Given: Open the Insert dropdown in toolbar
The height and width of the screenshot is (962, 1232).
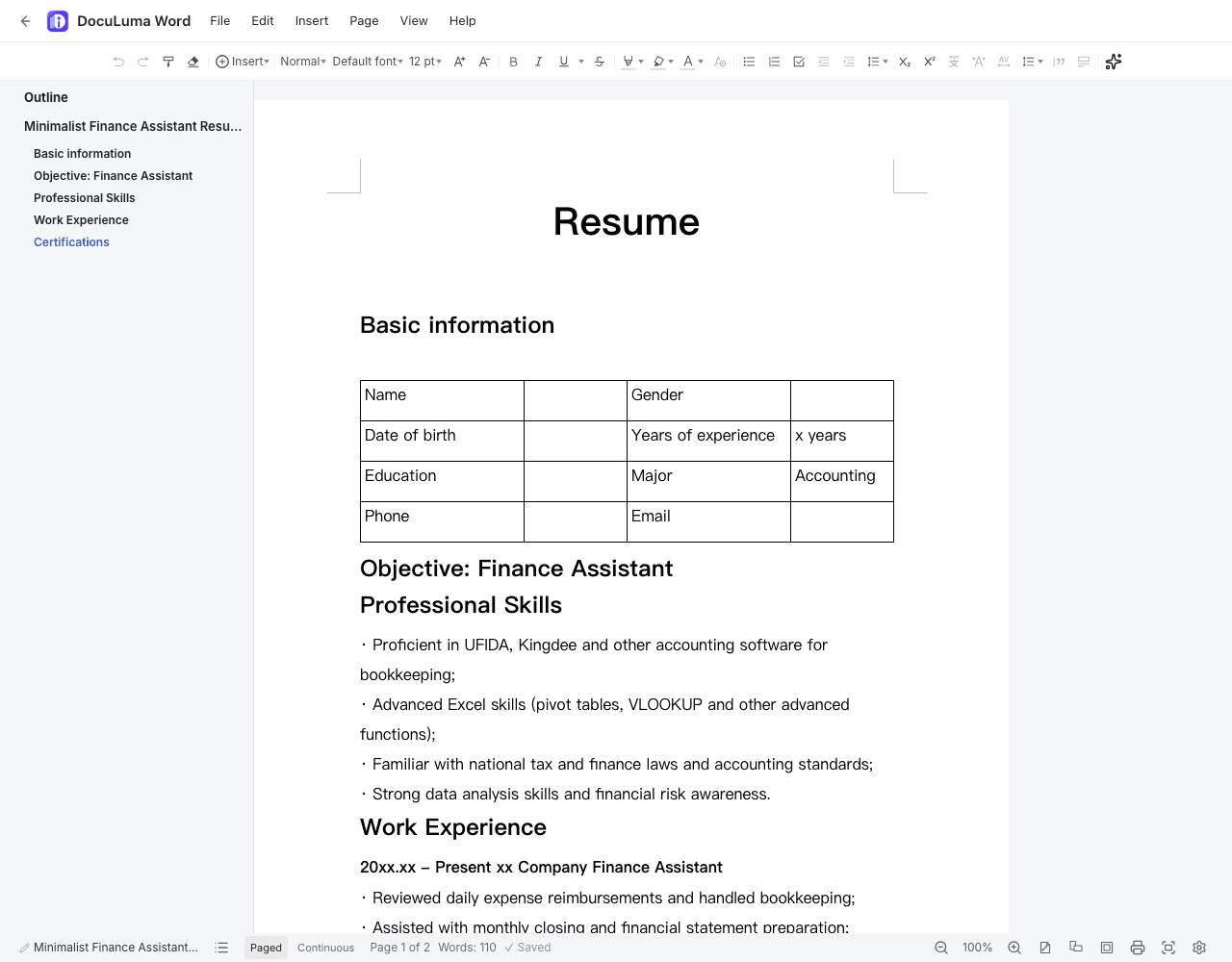Looking at the screenshot, I should [x=243, y=62].
